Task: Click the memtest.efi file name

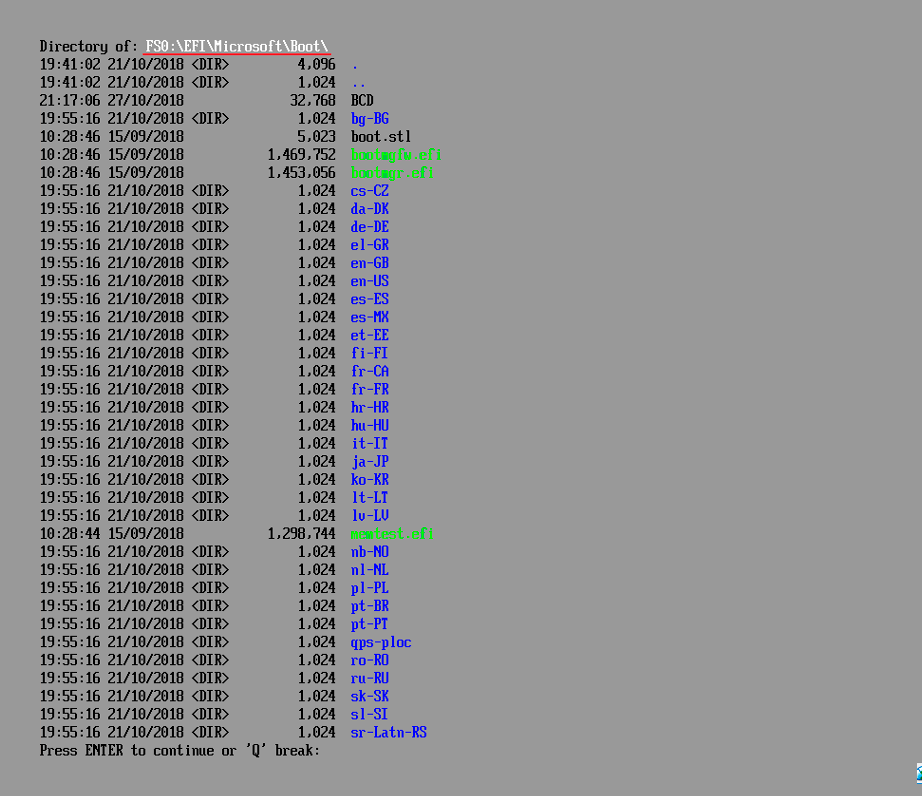Action: tap(392, 534)
